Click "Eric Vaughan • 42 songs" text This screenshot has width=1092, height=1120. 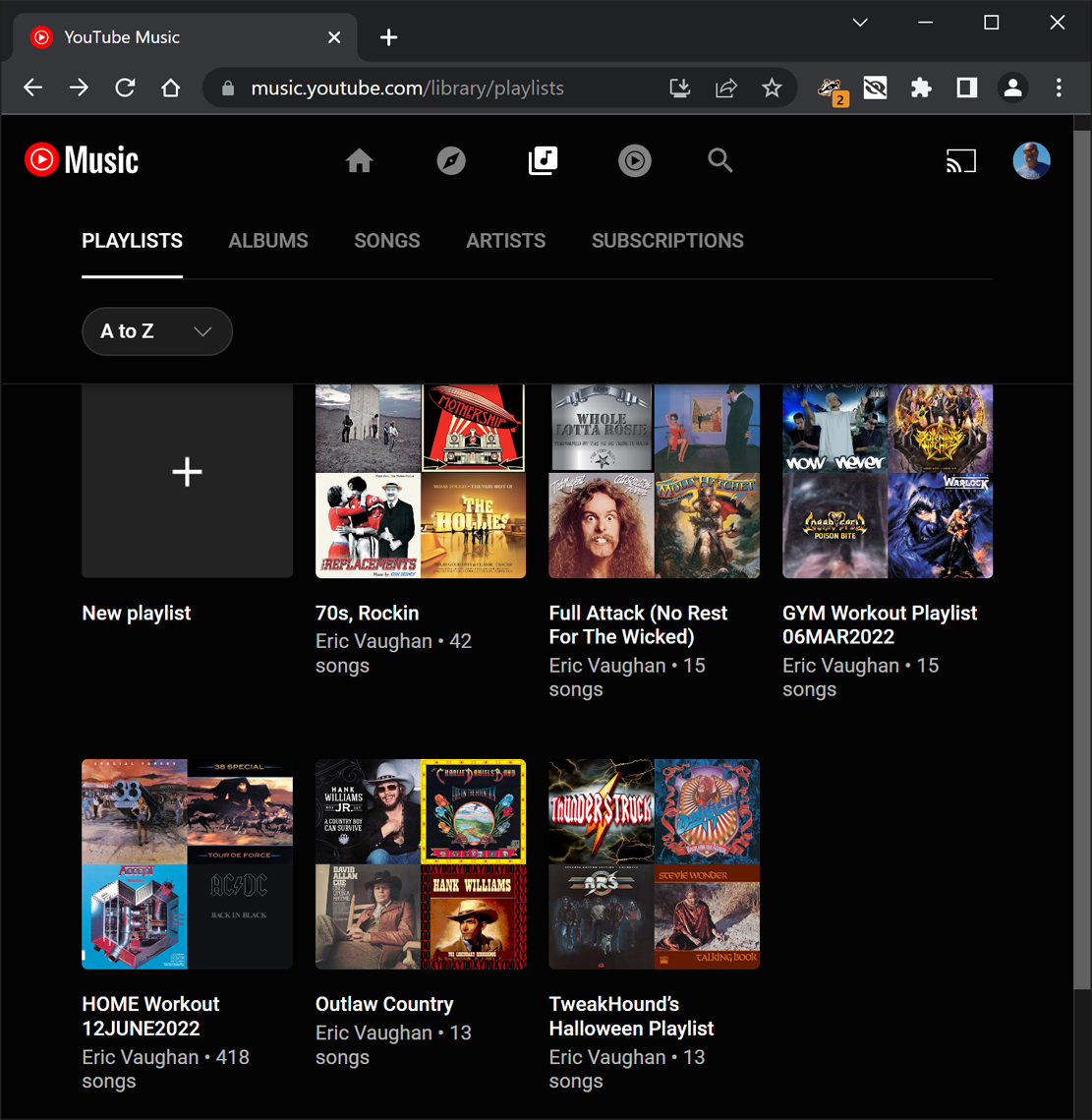click(x=393, y=653)
